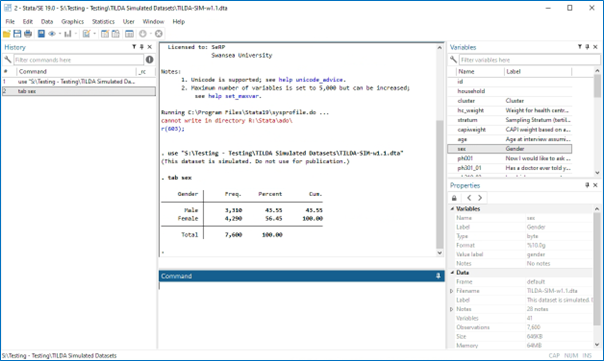The image size is (604, 361).
Task: Save the dataset via floppy disk icon
Action: pos(17,34)
